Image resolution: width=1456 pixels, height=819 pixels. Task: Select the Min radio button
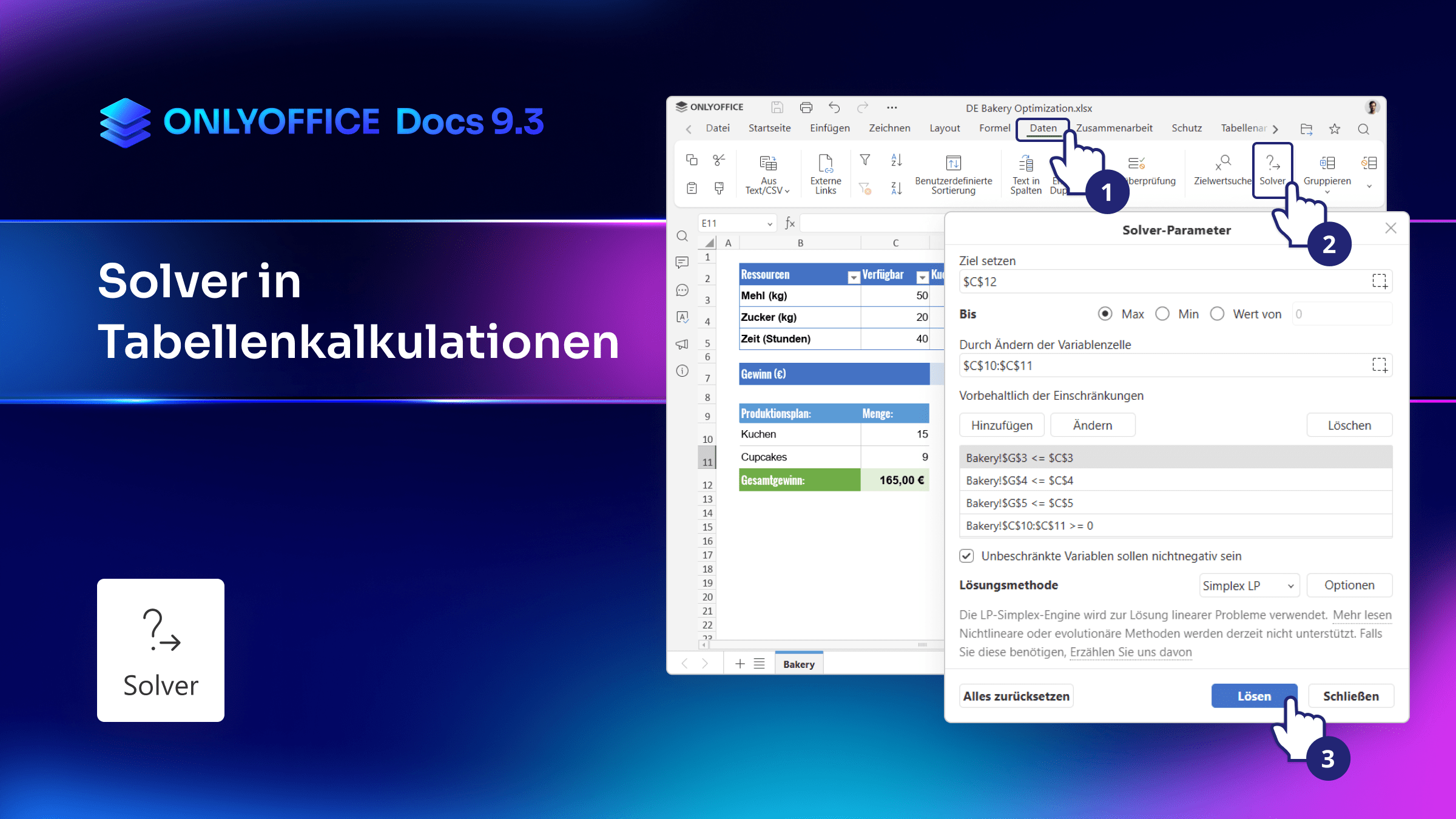[x=1162, y=314]
